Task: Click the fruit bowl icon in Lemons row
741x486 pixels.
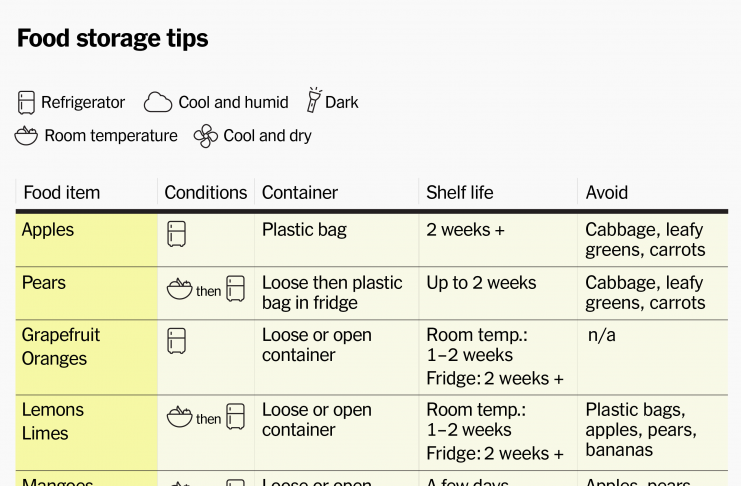Action: tap(180, 416)
